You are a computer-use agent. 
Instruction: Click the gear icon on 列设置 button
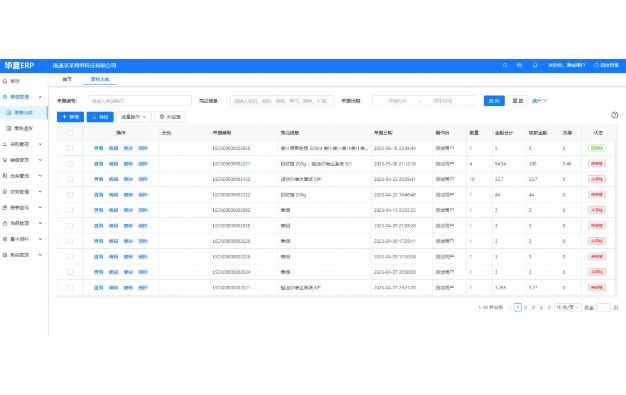click(x=162, y=117)
